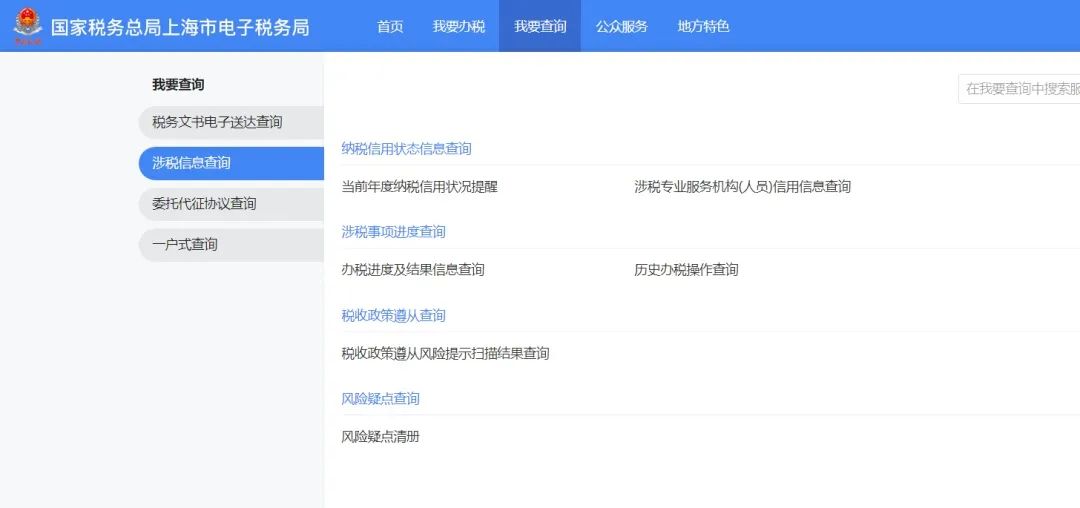Open the 我要办税 navigation tab
The image size is (1080, 508).
tap(459, 26)
